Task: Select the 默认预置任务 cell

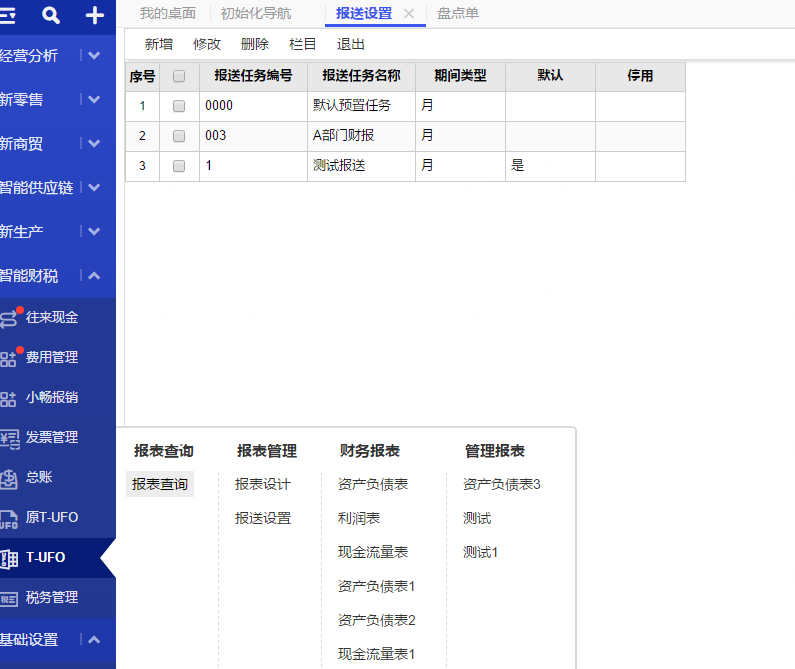Action: click(x=362, y=106)
